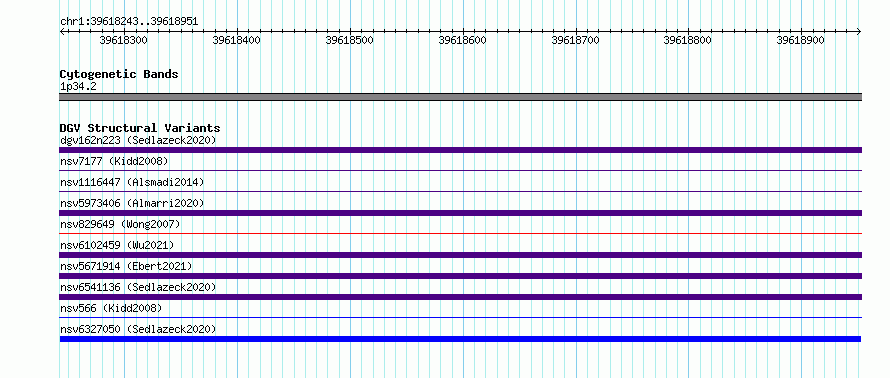Click the red line under nsv829649

click(x=460, y=233)
